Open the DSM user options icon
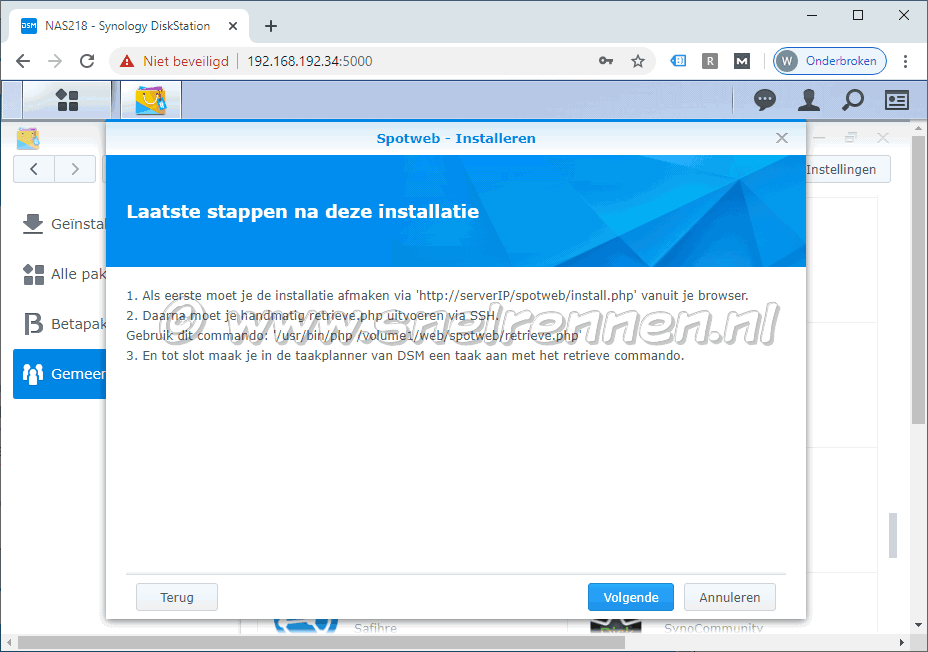The image size is (928, 652). 808,100
